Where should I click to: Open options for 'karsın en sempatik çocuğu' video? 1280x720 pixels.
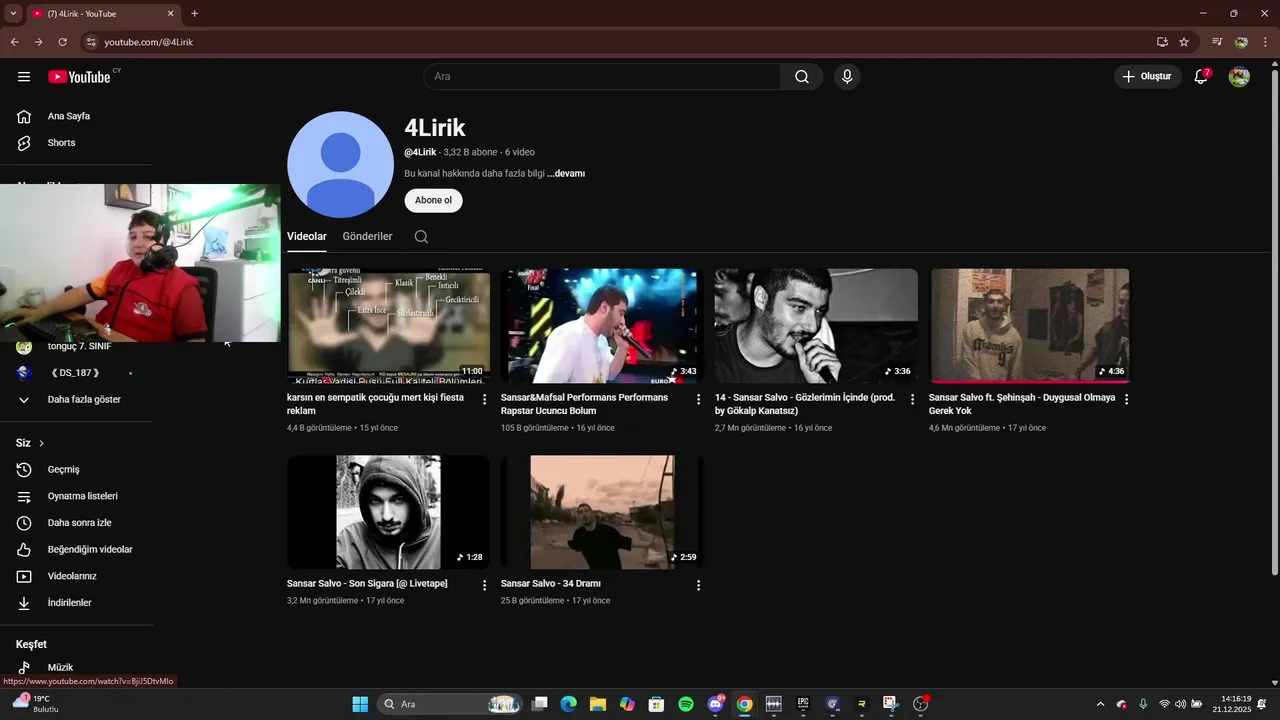coord(485,399)
